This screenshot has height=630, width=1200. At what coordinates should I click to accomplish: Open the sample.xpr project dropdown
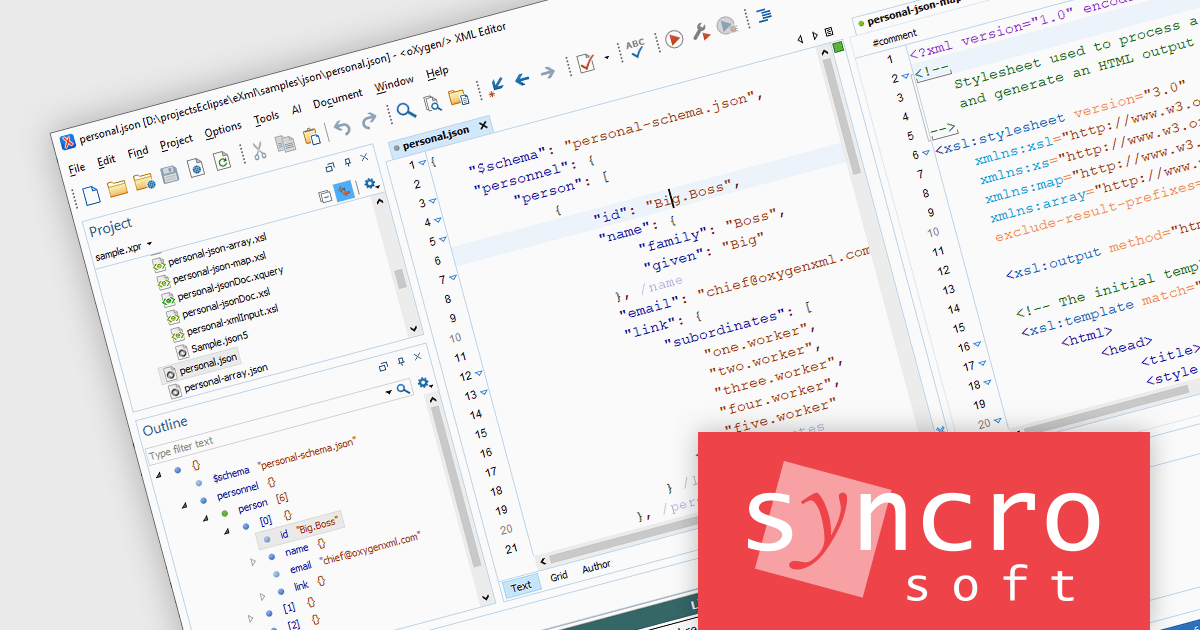pyautogui.click(x=149, y=244)
